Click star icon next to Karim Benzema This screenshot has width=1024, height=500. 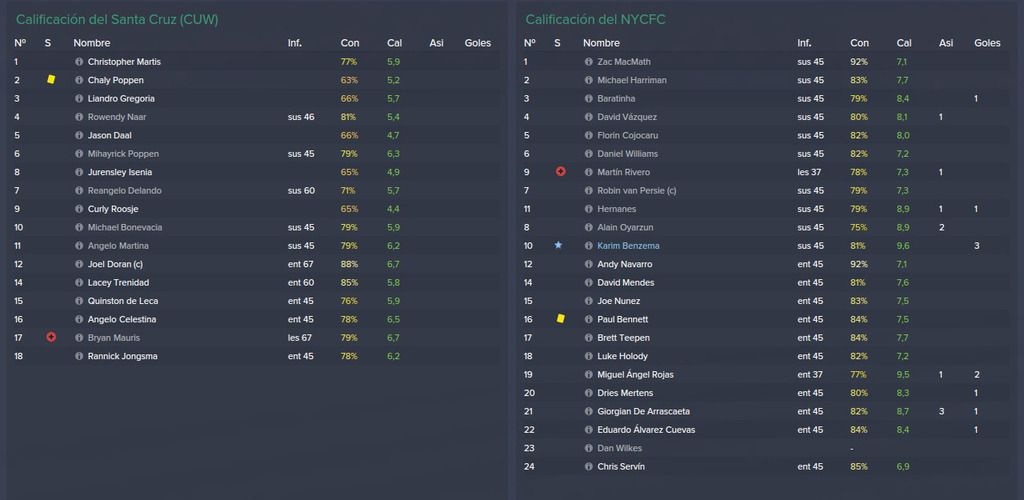tap(558, 245)
